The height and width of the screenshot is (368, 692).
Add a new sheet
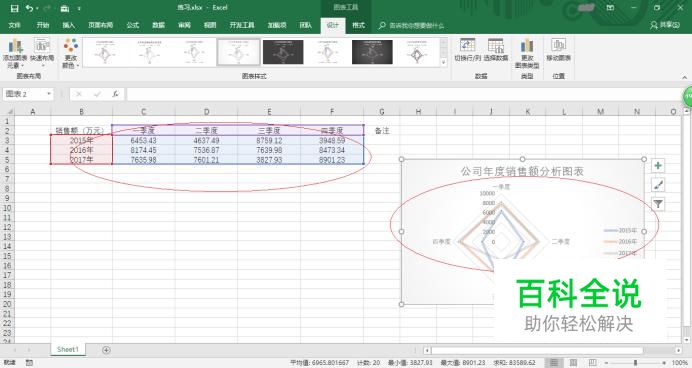(106, 350)
